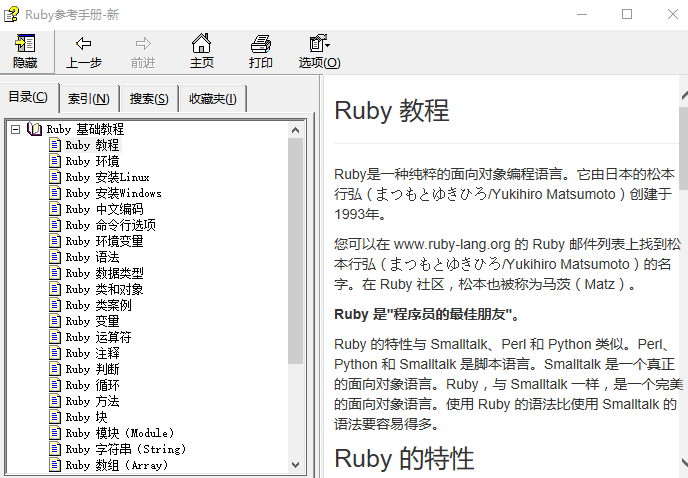Click the book icon beside Ruby 基础教程
Screen dimensions: 688x478
35,129
